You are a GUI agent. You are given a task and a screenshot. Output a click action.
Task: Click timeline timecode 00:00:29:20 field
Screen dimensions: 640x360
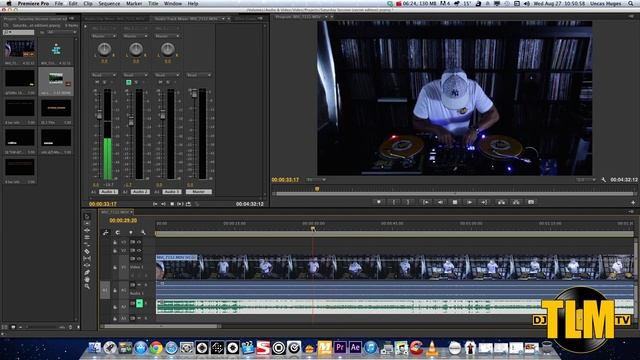click(x=123, y=220)
